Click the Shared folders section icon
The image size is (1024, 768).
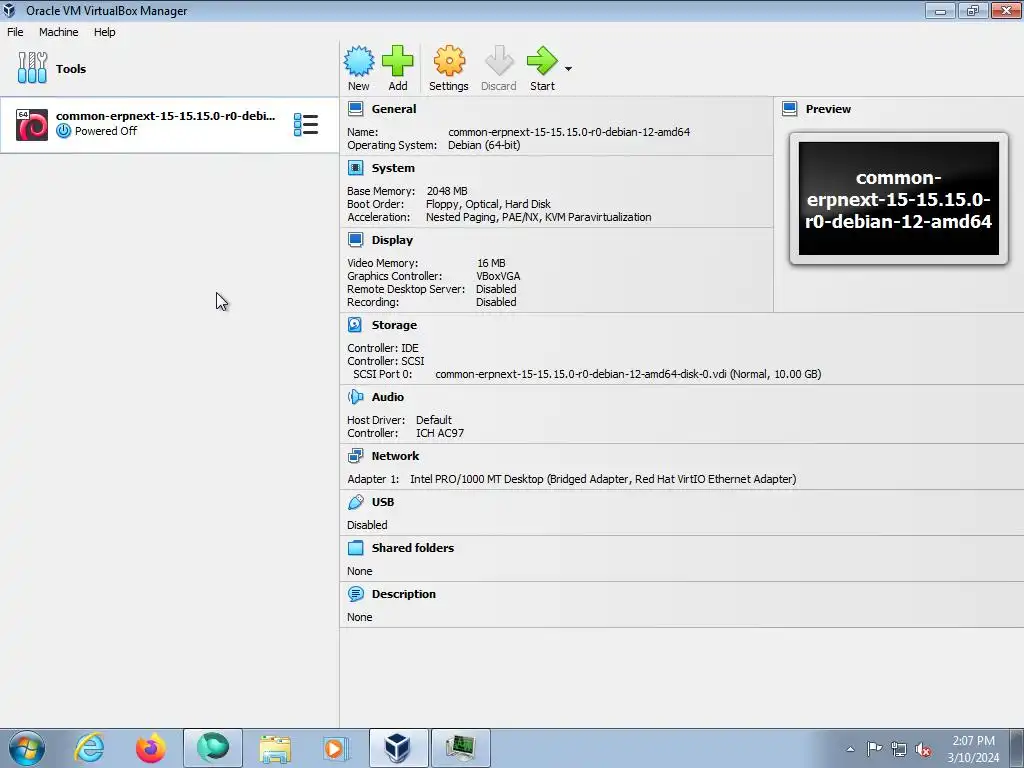pos(355,547)
